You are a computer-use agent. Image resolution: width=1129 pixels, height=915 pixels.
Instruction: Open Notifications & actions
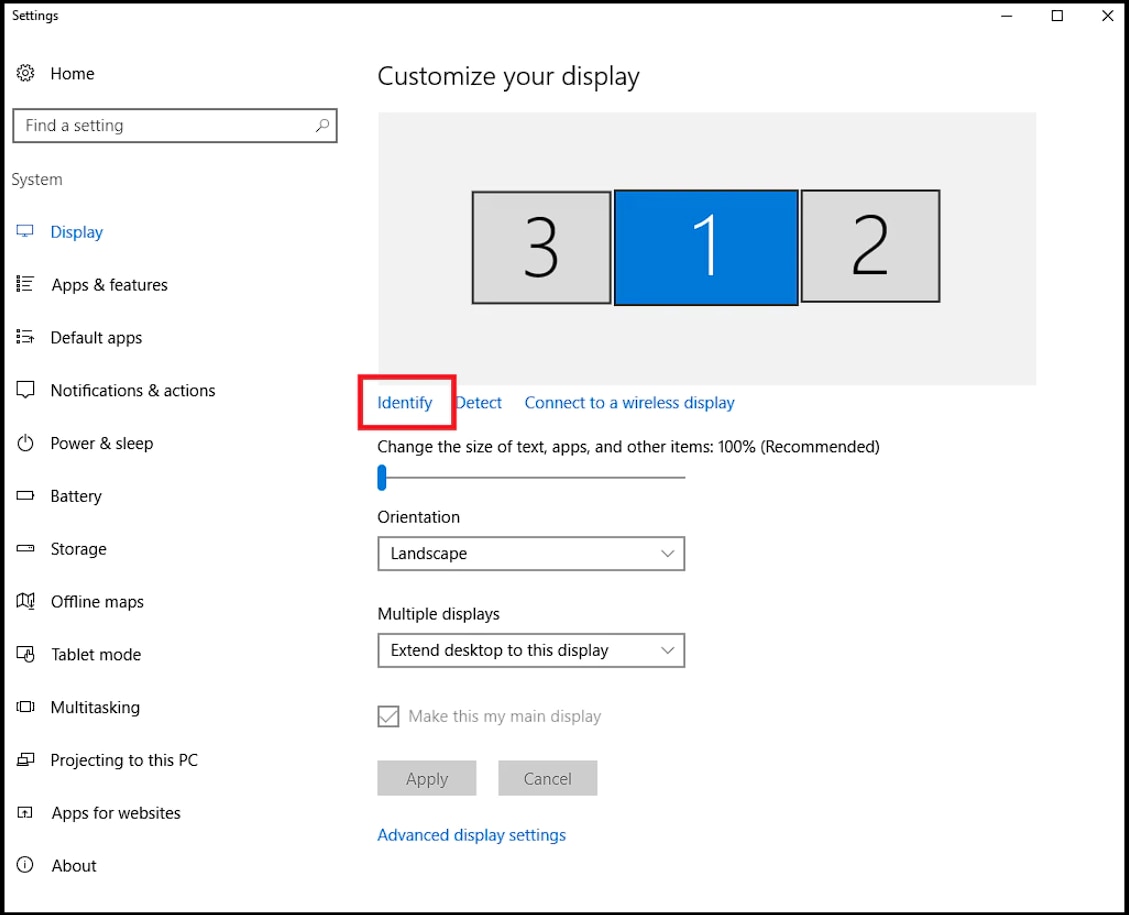click(132, 390)
